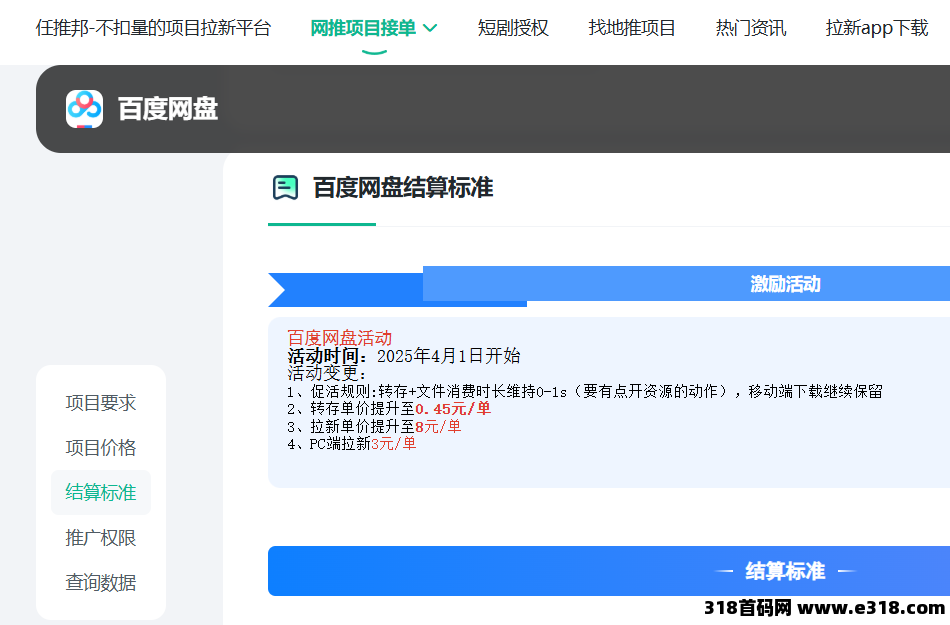Go to 找地推项目 in top navigation
Screen dimensions: 950x625
point(632,28)
